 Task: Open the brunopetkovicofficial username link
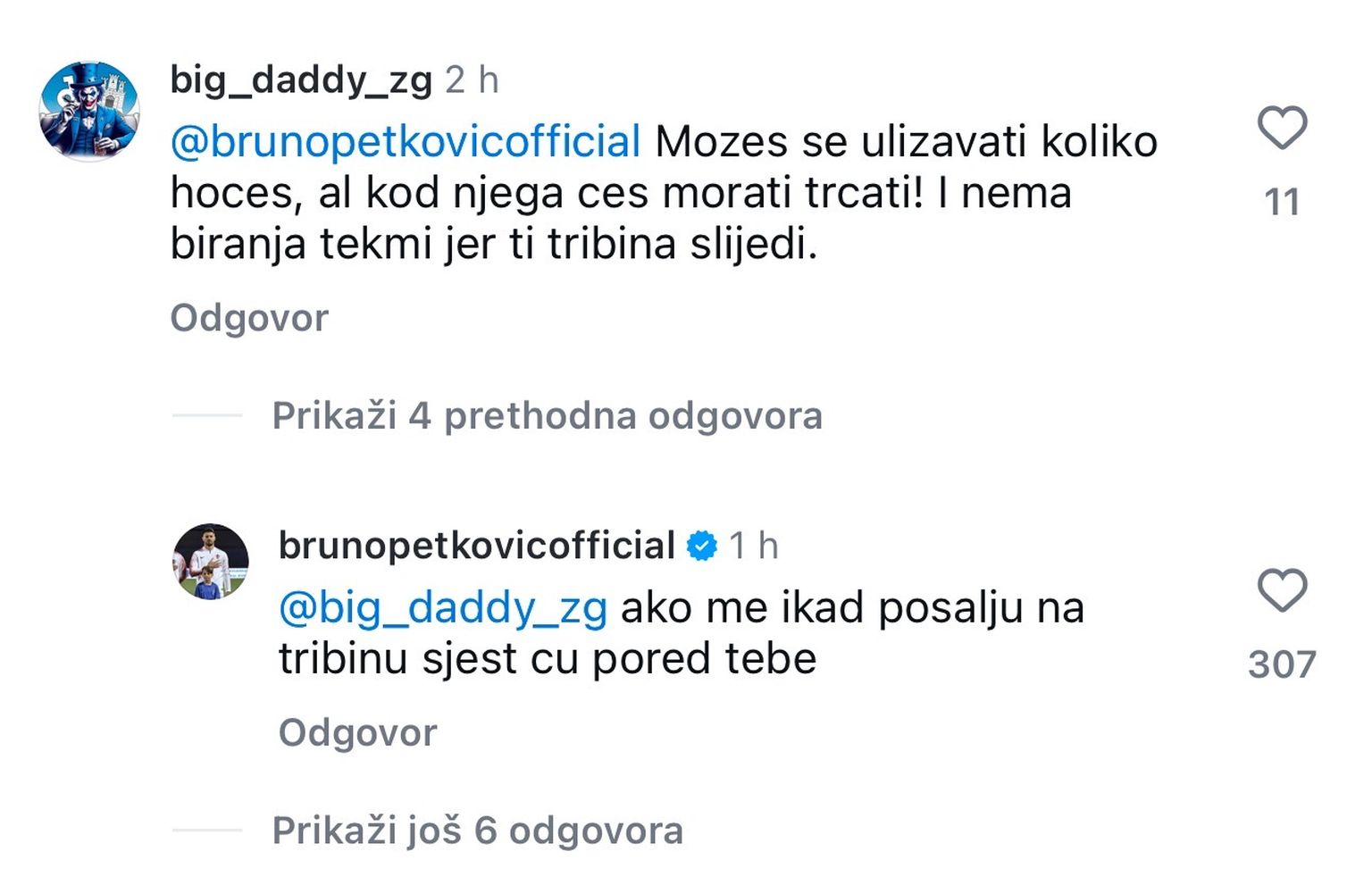tap(476, 546)
